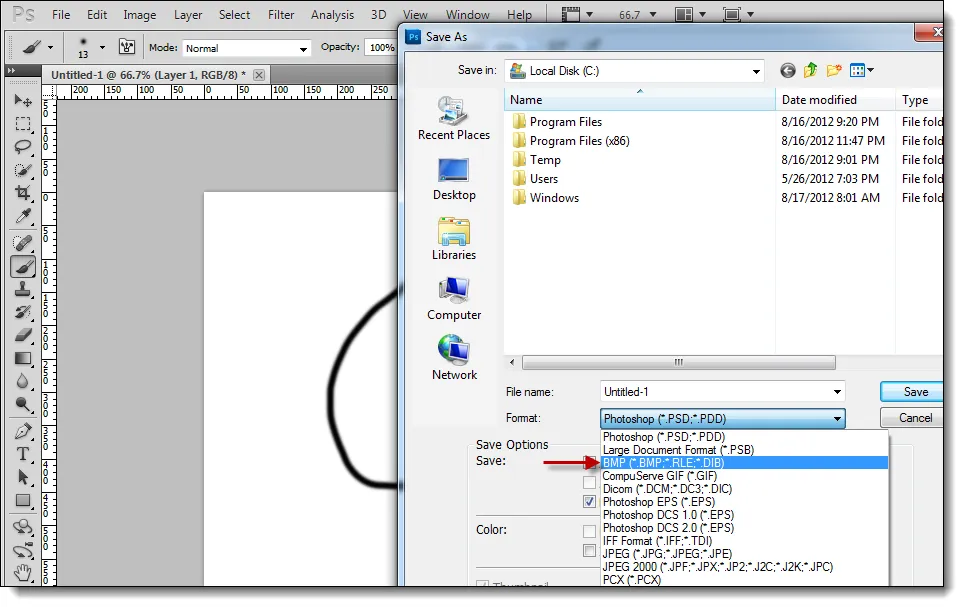Open the Analysis menu

[332, 14]
